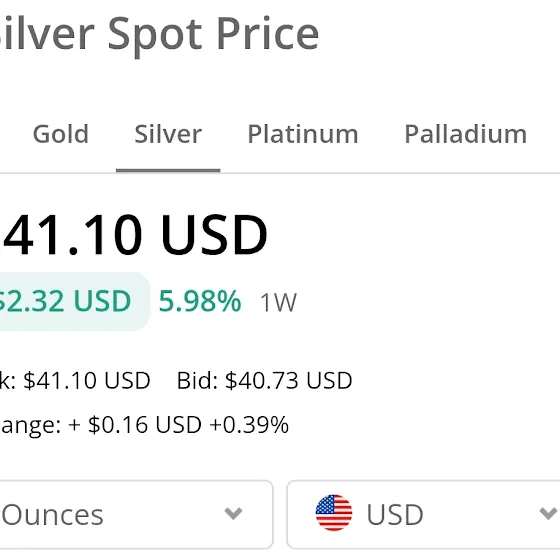Click the chevron arrow beside Ounces
This screenshot has height=560, width=560.
pos(234,514)
